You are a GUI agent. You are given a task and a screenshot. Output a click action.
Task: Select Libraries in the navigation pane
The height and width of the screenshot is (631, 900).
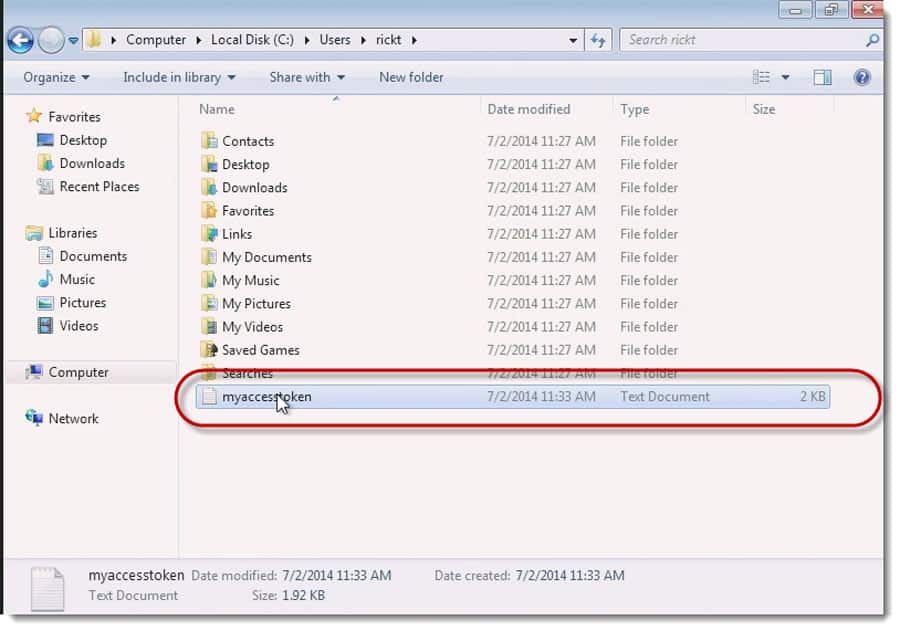pyautogui.click(x=72, y=233)
